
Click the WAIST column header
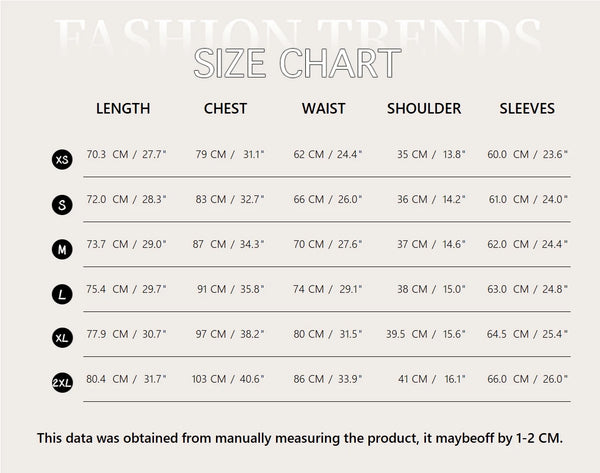coord(325,108)
